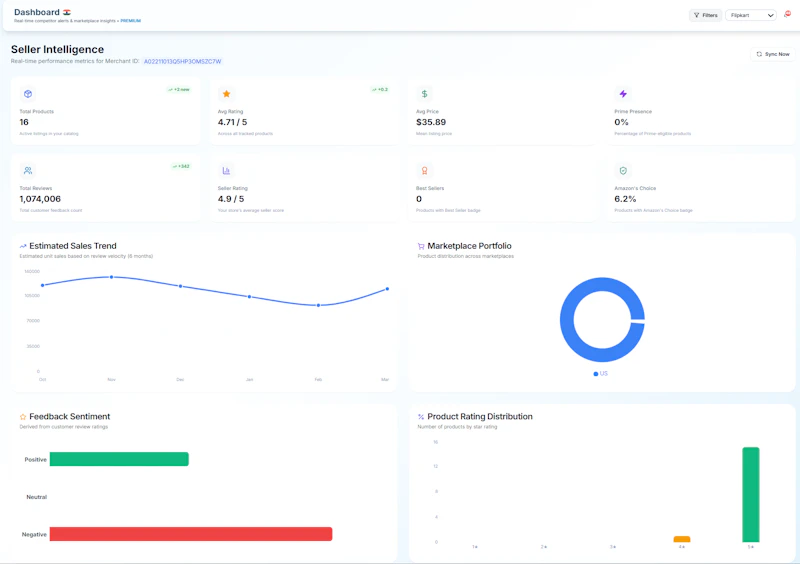The height and width of the screenshot is (564, 800).
Task: Click the Dashboard title
Action: 37,12
